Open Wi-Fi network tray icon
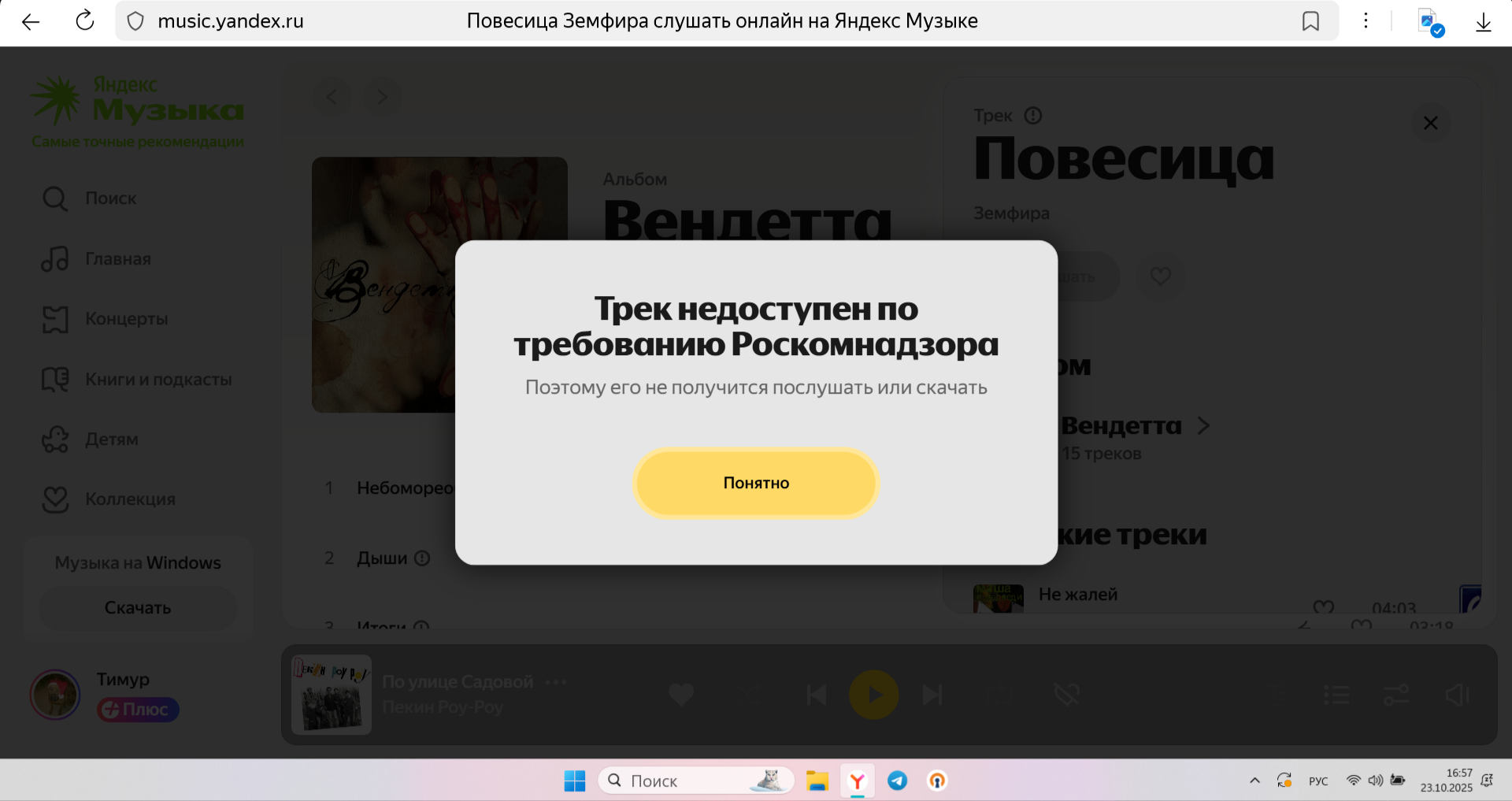This screenshot has width=1512, height=801. (1353, 781)
